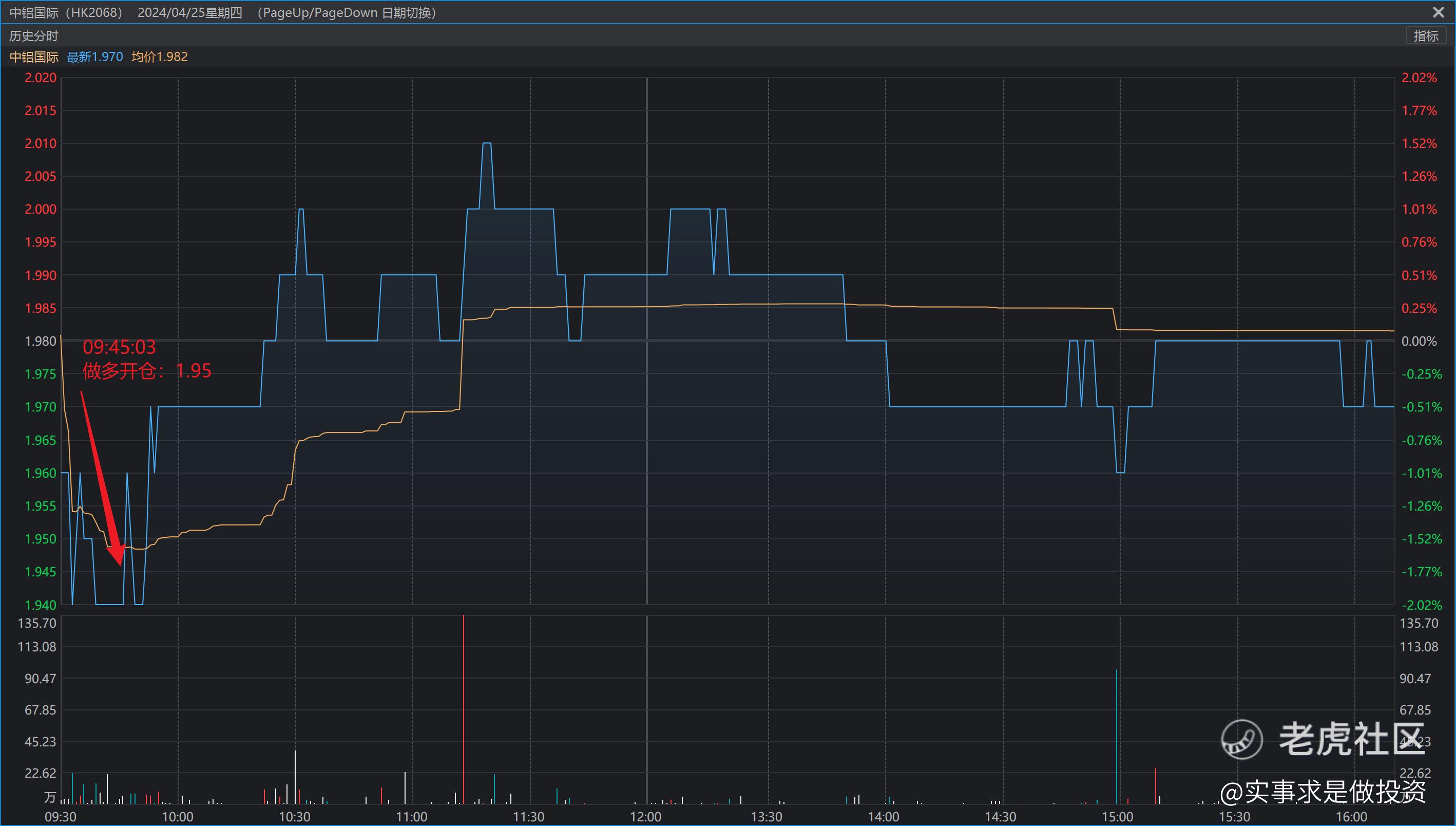Click the 11:00 time axis label
The image size is (1456, 826).
click(x=412, y=817)
